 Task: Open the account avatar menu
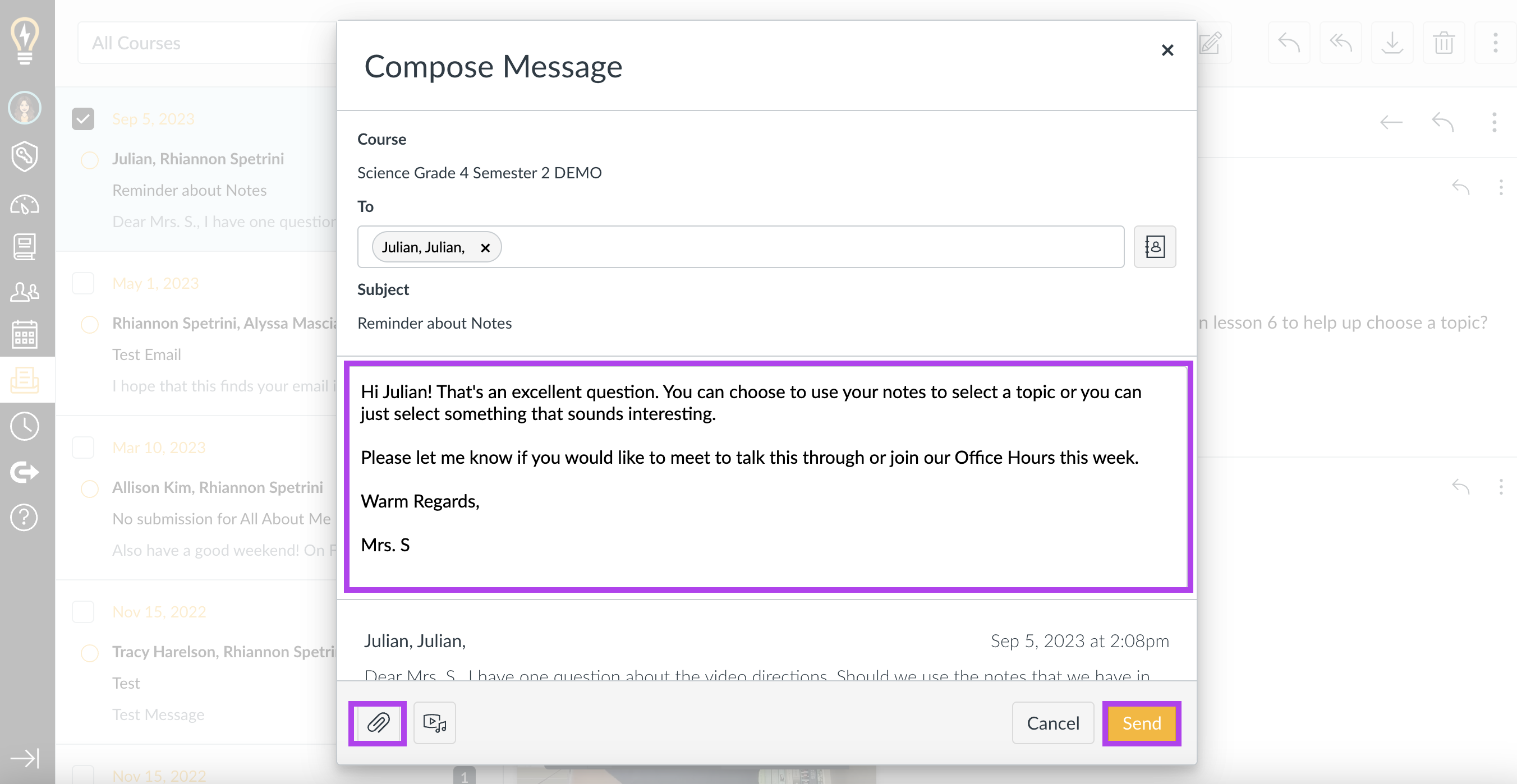pyautogui.click(x=25, y=108)
